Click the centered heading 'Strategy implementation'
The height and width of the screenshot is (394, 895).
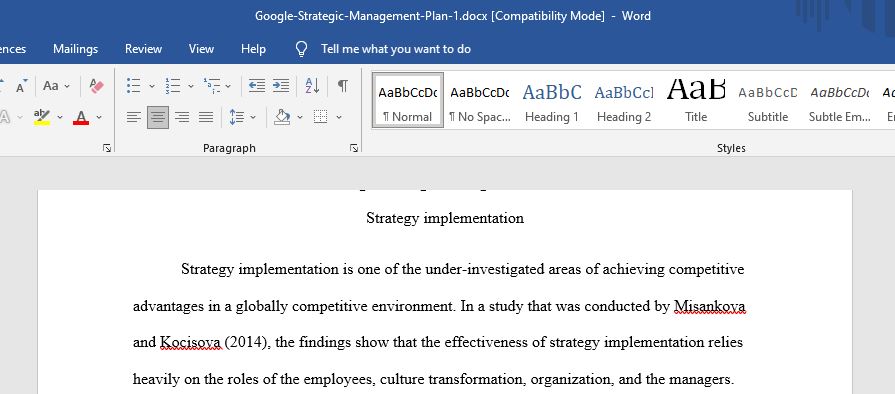click(445, 218)
